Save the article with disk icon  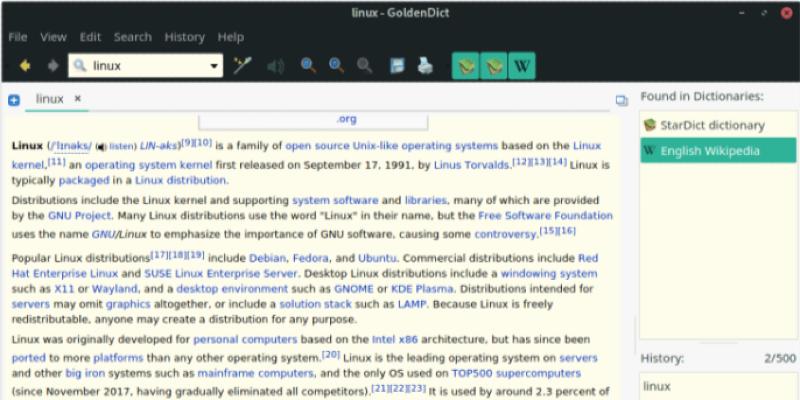(397, 67)
